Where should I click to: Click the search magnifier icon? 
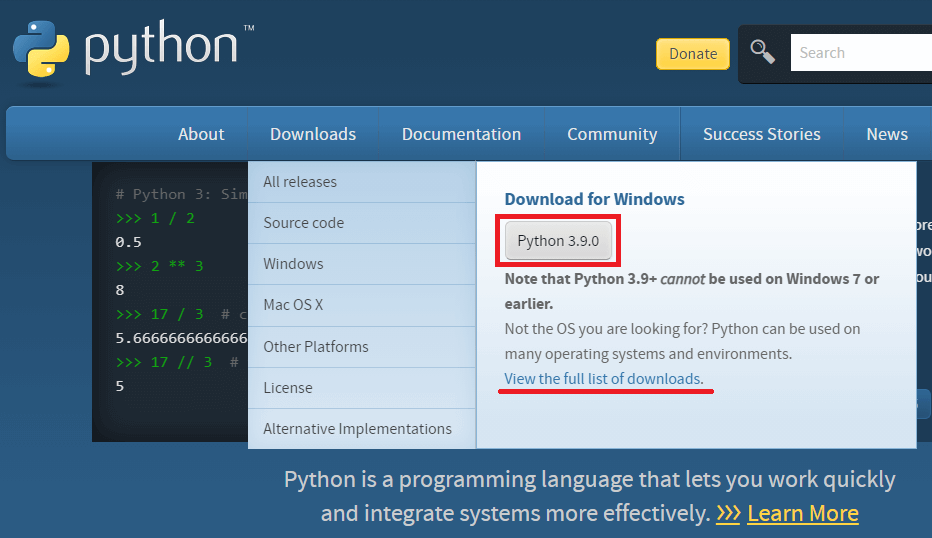tap(762, 52)
